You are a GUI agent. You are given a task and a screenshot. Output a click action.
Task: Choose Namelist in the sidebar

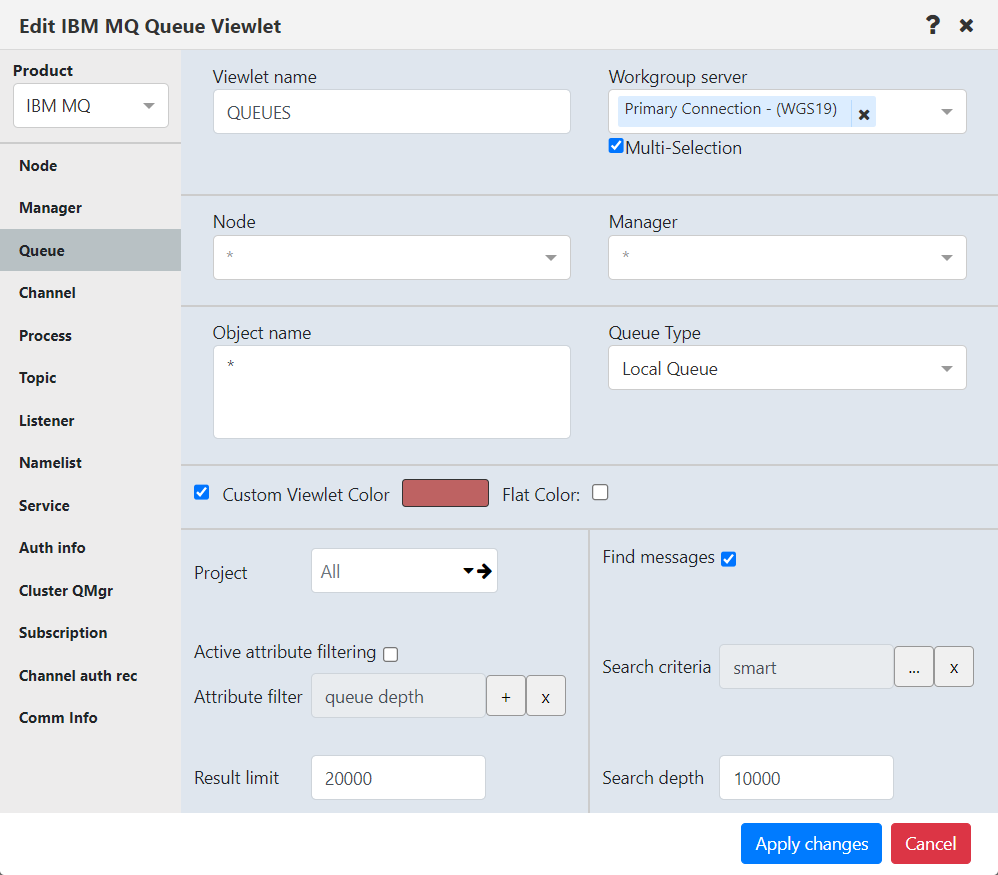pos(90,463)
